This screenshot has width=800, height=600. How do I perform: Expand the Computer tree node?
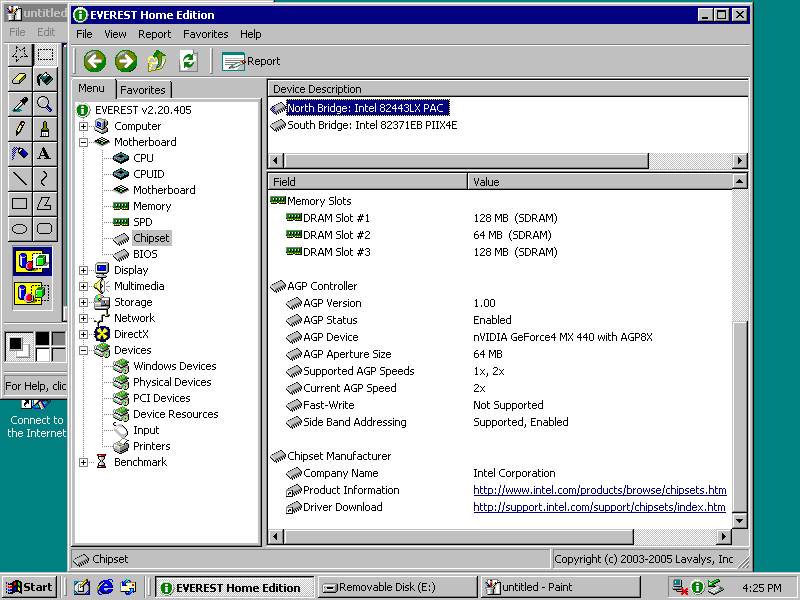coord(84,126)
